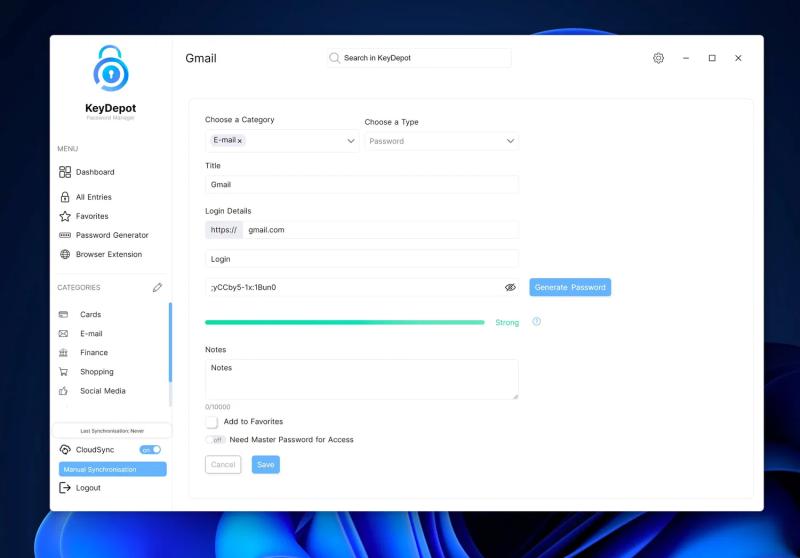Viewport: 800px width, 558px height.
Task: Click the Social Media thumbs-up icon
Action: point(63,391)
